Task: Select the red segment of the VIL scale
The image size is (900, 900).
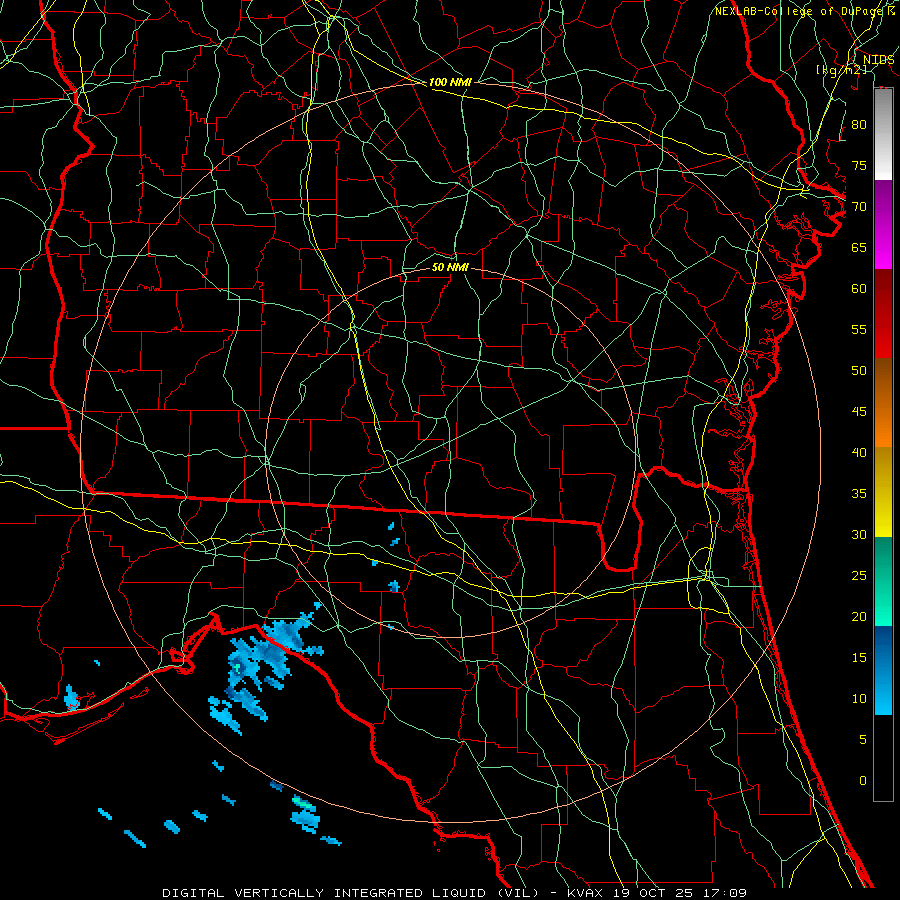Action: tap(883, 314)
